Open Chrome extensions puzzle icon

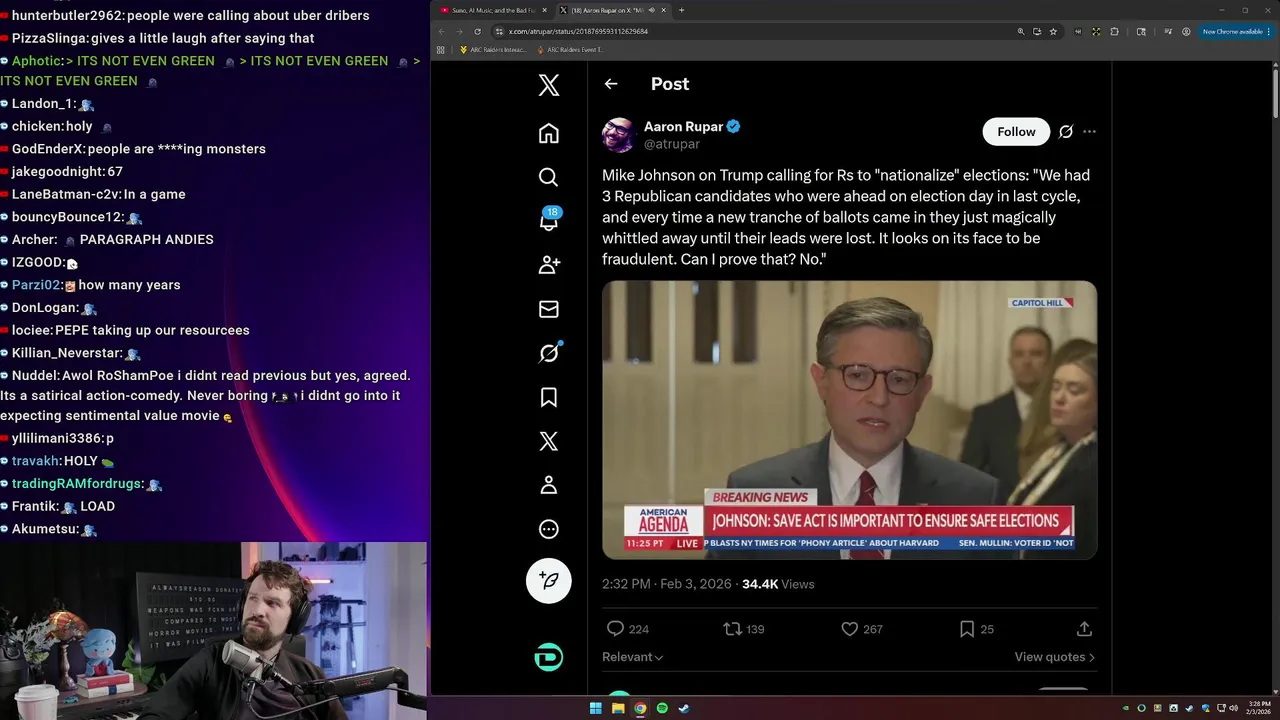(1115, 31)
